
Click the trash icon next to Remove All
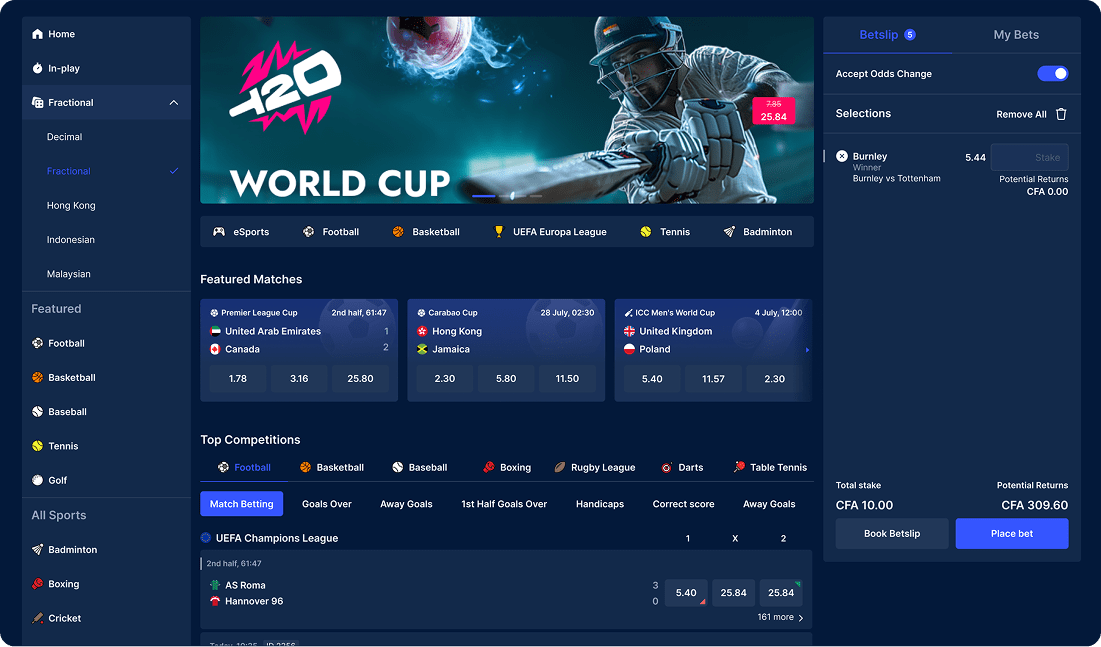click(1061, 114)
